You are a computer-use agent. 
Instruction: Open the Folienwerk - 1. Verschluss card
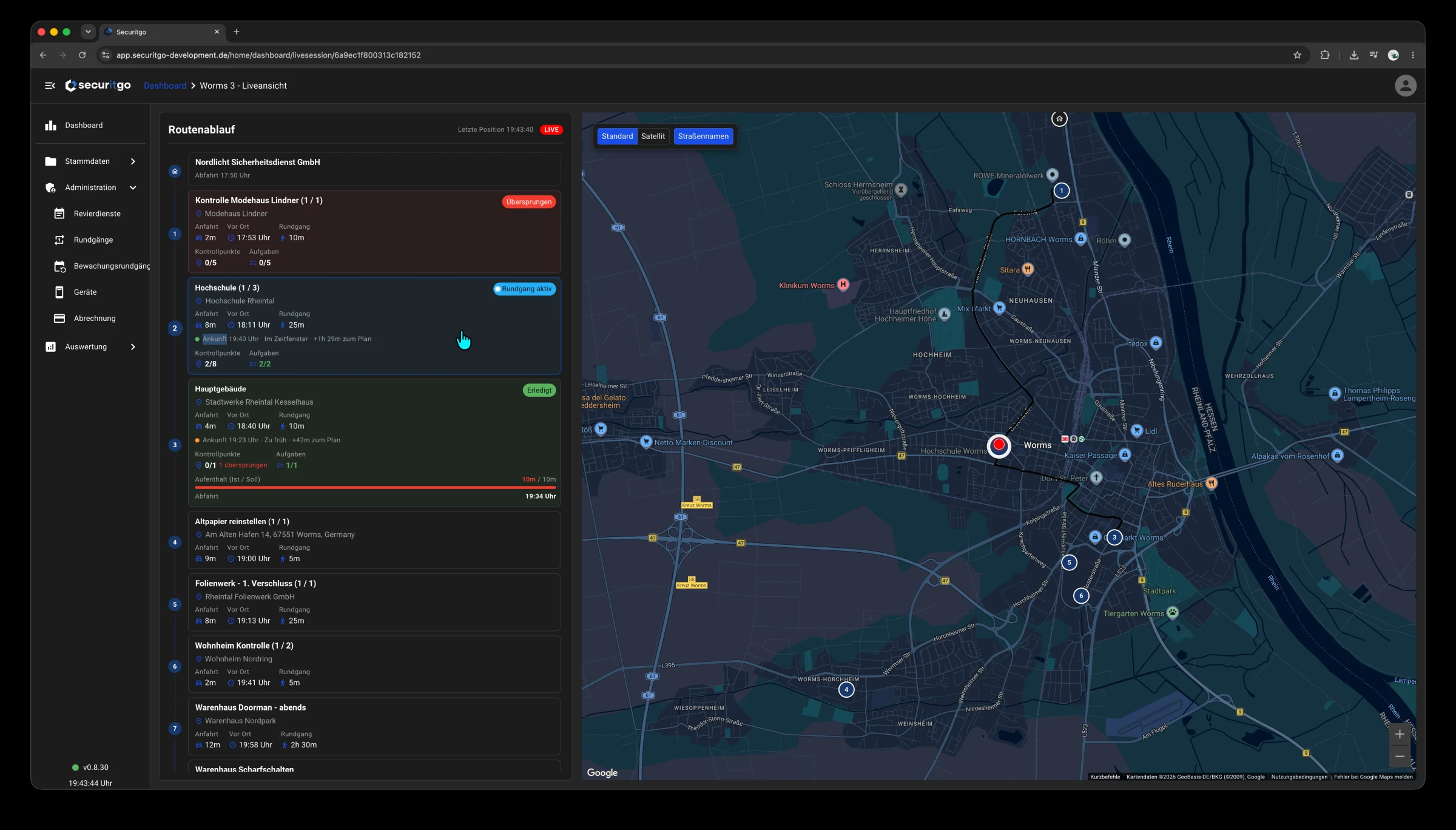click(374, 602)
